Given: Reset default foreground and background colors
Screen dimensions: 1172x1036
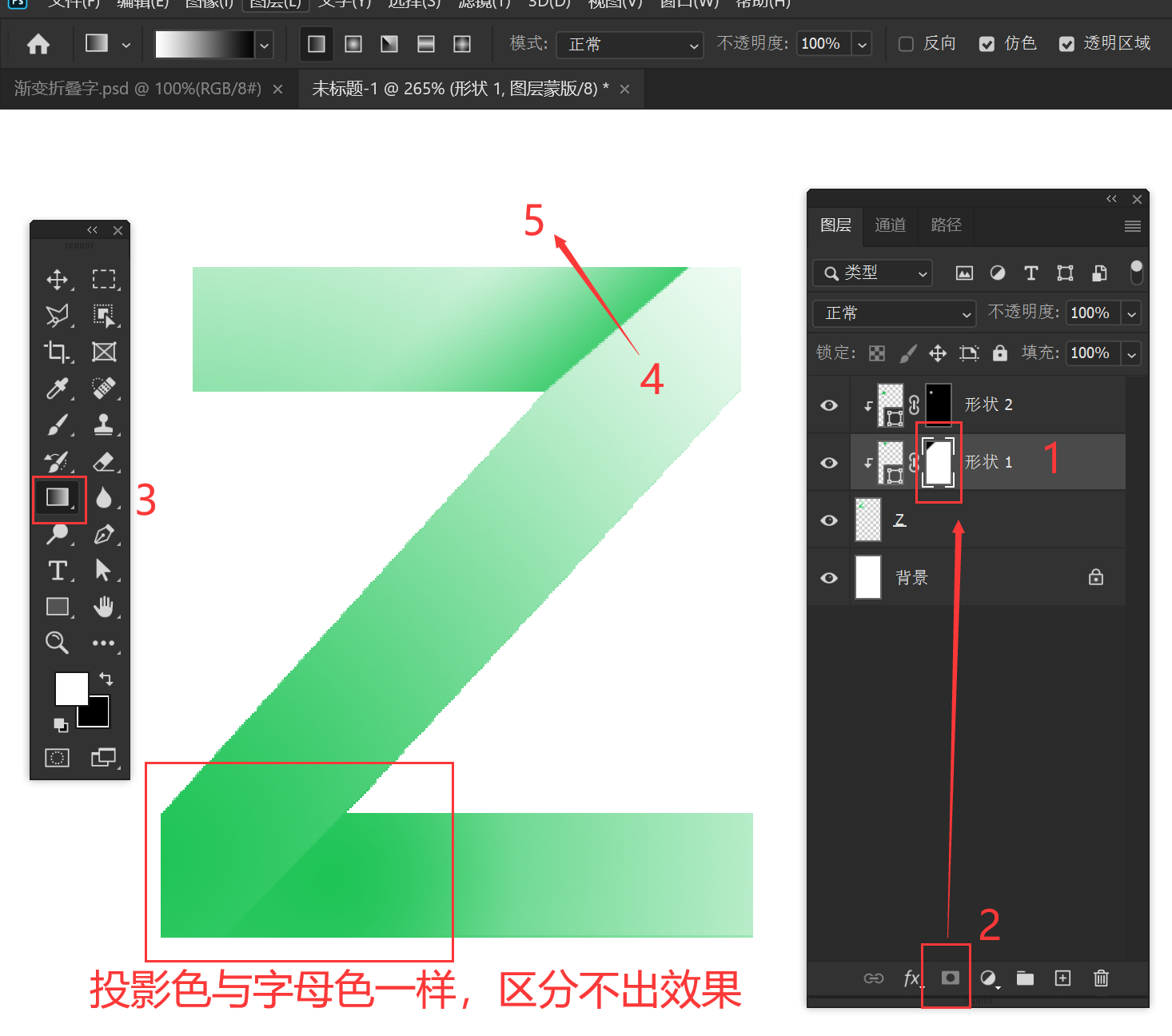Looking at the screenshot, I should [61, 725].
